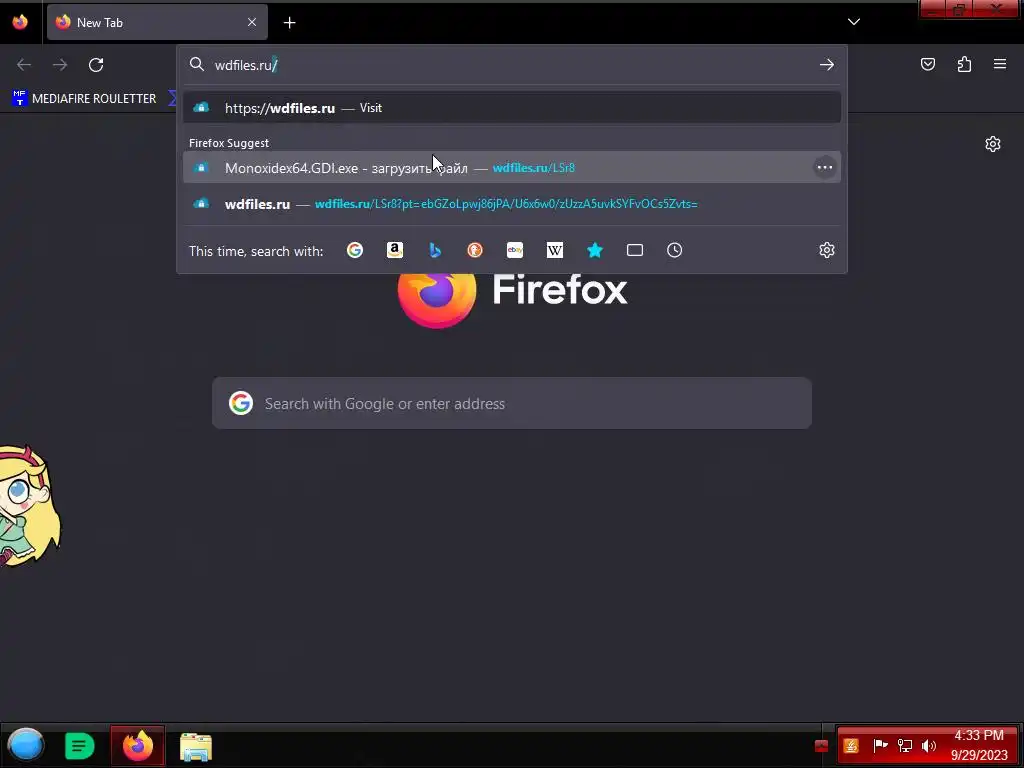Search this time with Google
This screenshot has width=1024, height=768.
(355, 250)
